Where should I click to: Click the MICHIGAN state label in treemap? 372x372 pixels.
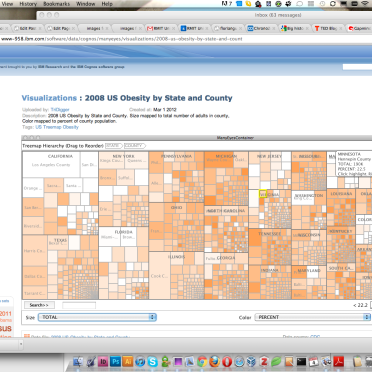click(x=226, y=156)
